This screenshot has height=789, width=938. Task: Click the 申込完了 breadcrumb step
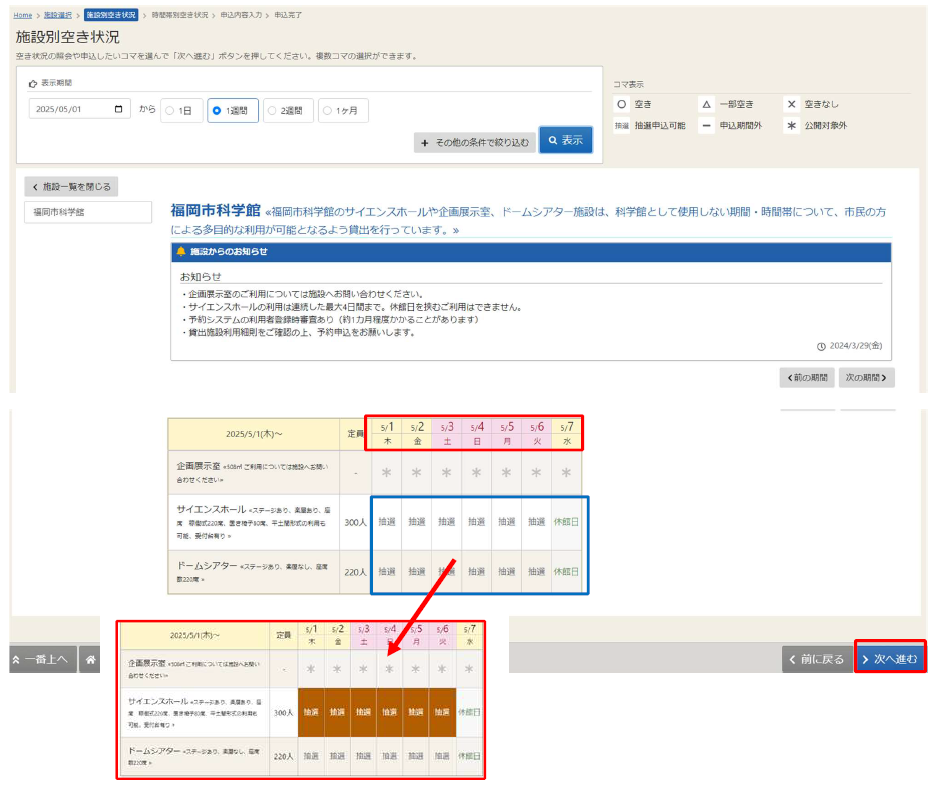pos(288,15)
